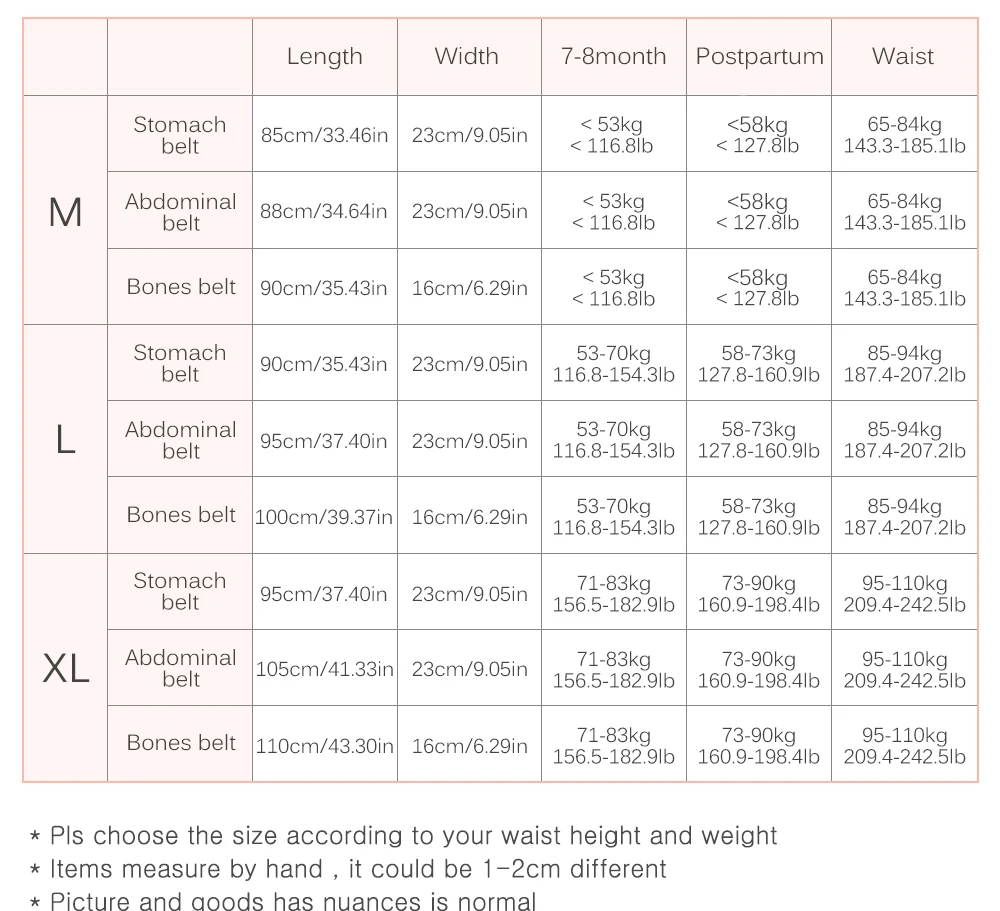Click the 100cm/39.37in length cell
Viewport: 1000px width, 911px height.
click(325, 515)
